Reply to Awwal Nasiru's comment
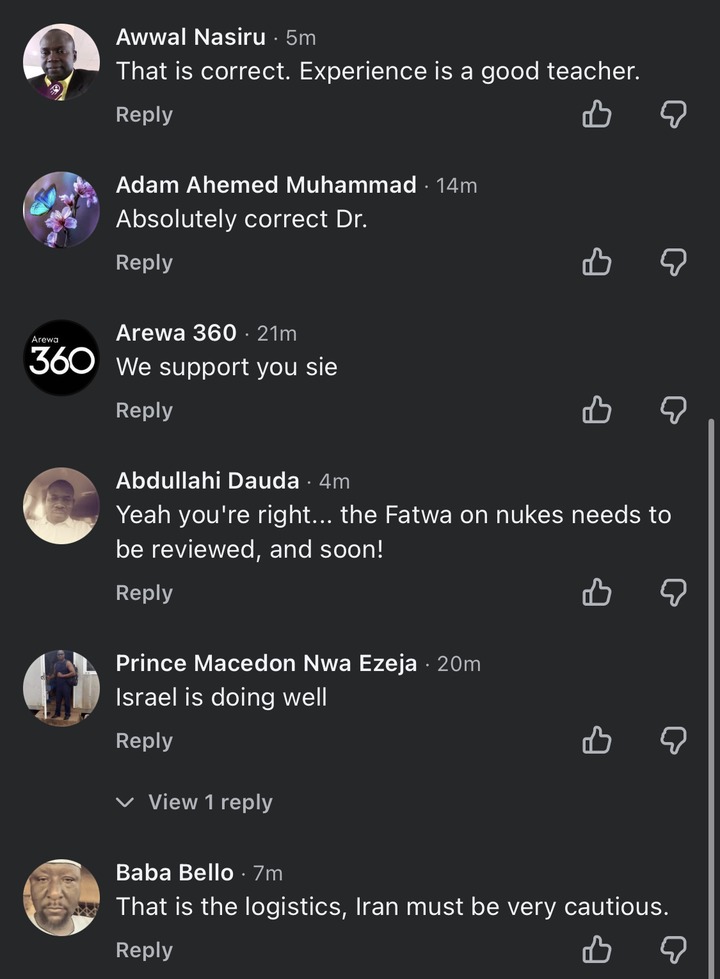The image size is (720, 979). [144, 115]
